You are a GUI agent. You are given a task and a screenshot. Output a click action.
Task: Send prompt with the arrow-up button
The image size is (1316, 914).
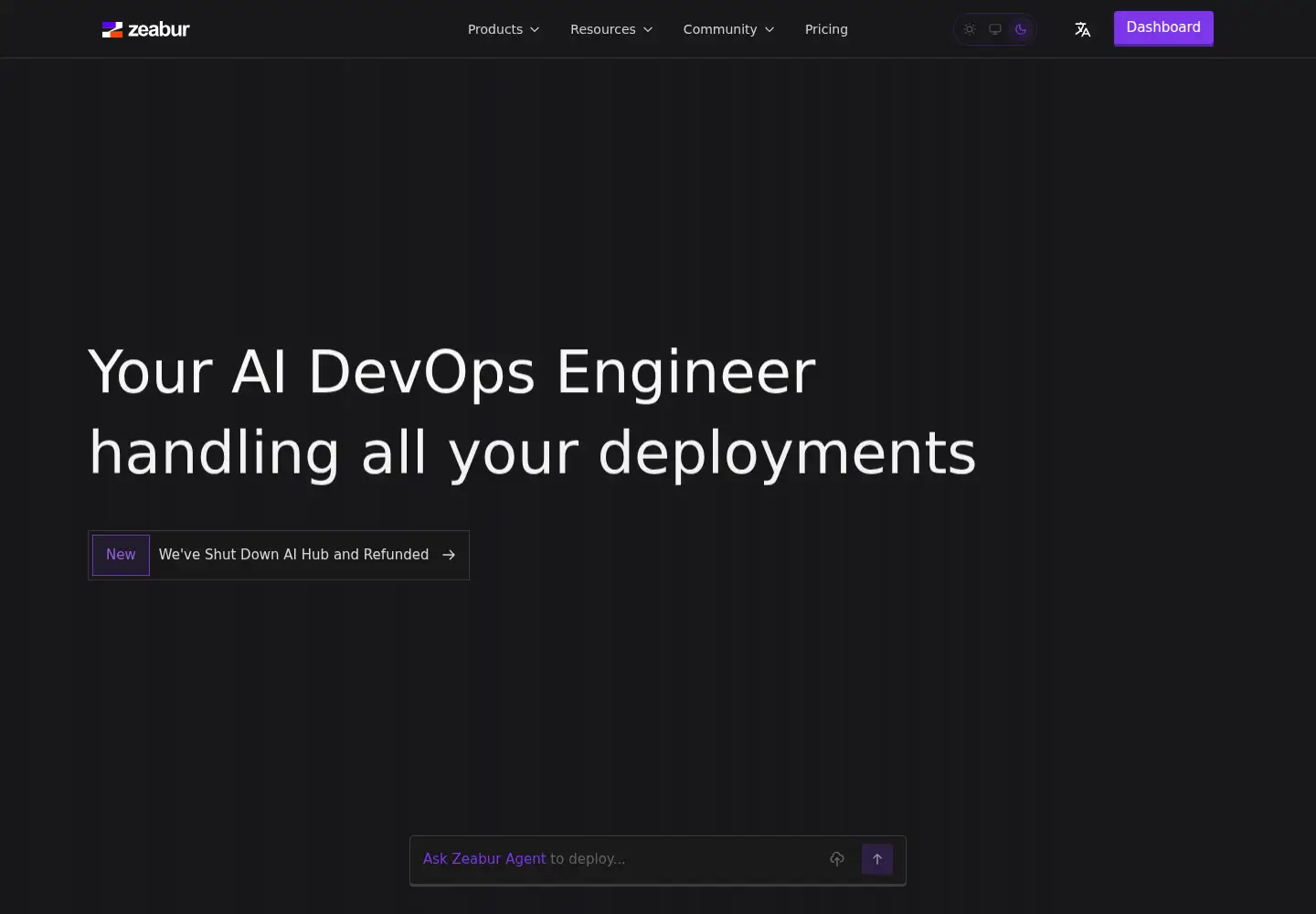(x=877, y=859)
